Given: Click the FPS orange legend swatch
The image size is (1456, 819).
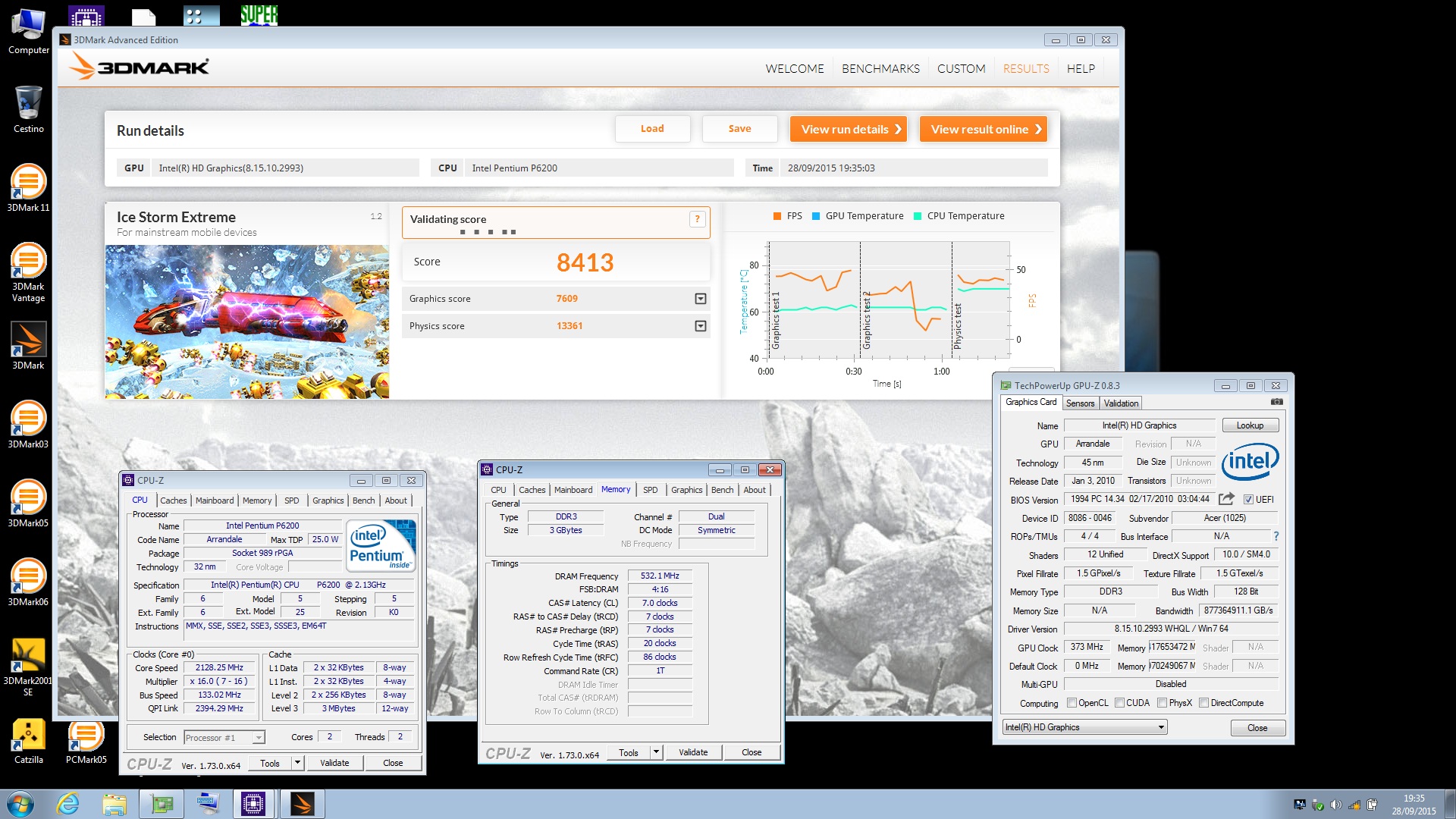Looking at the screenshot, I should tap(777, 216).
